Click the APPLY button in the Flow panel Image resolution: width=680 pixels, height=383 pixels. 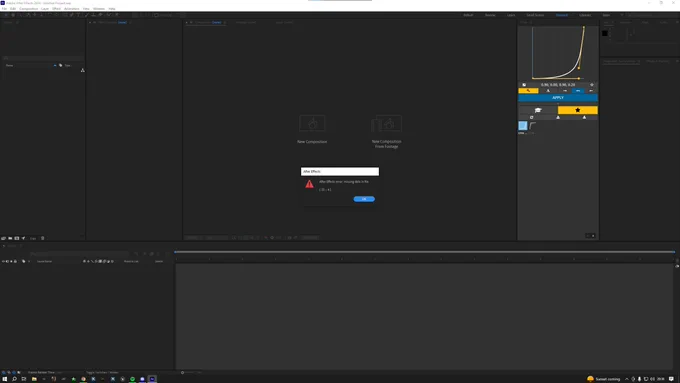pyautogui.click(x=558, y=98)
